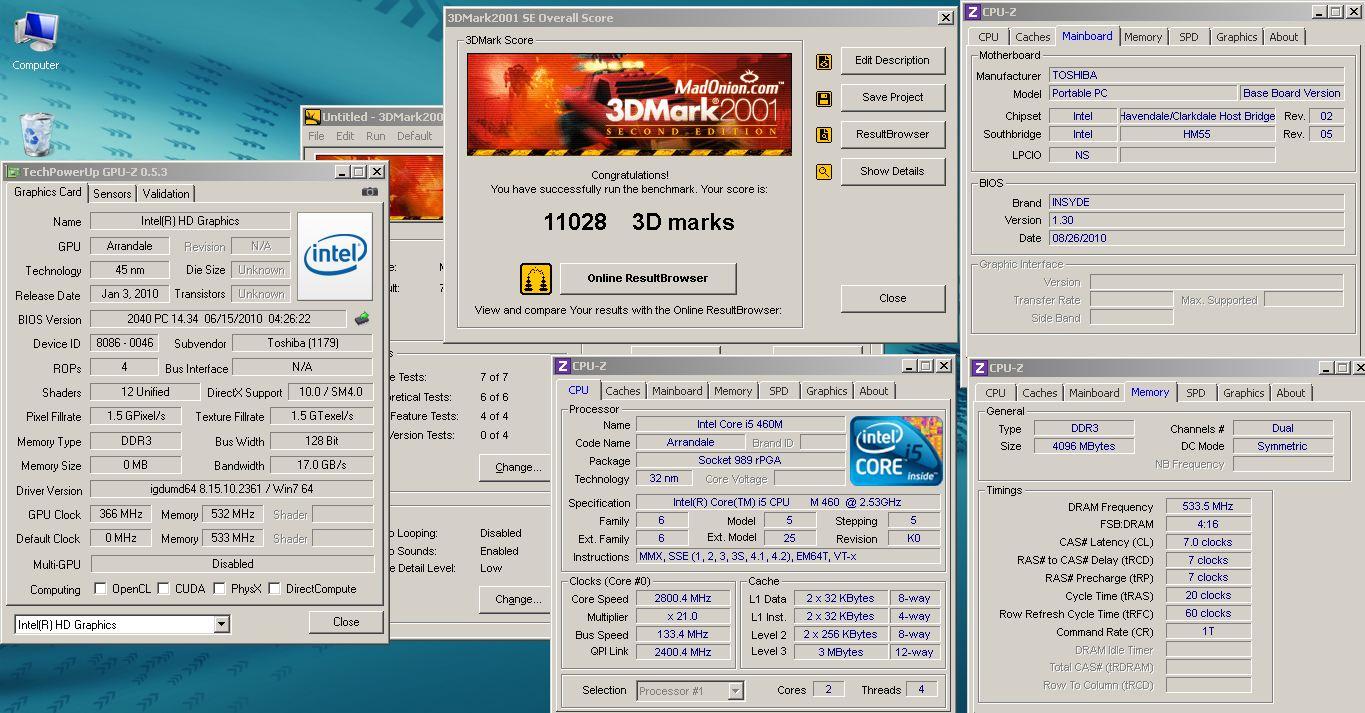Click the Manufacturer TOSHIBA field
This screenshot has height=713, width=1365.
(1196, 75)
